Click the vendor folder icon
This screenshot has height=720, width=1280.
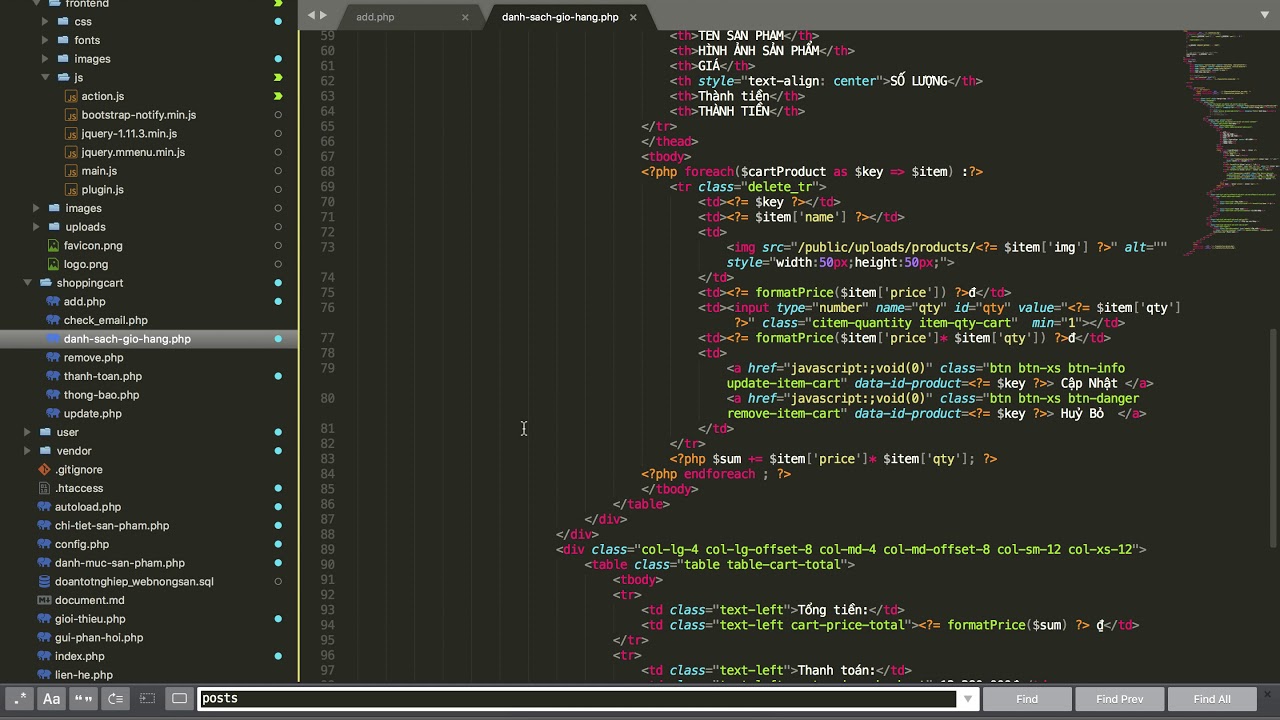click(x=45, y=451)
